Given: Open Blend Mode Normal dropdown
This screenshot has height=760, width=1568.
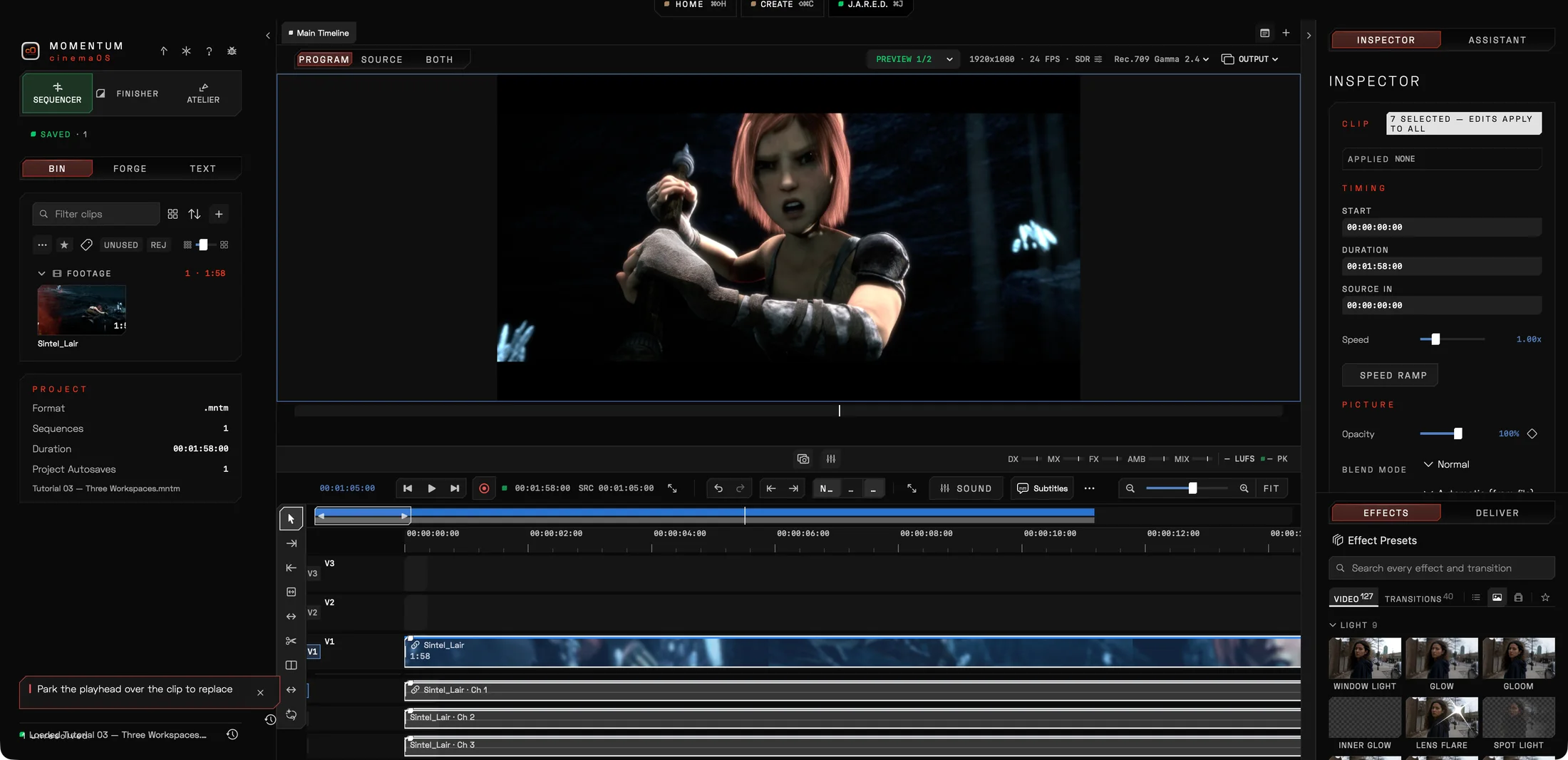Looking at the screenshot, I should [1446, 464].
